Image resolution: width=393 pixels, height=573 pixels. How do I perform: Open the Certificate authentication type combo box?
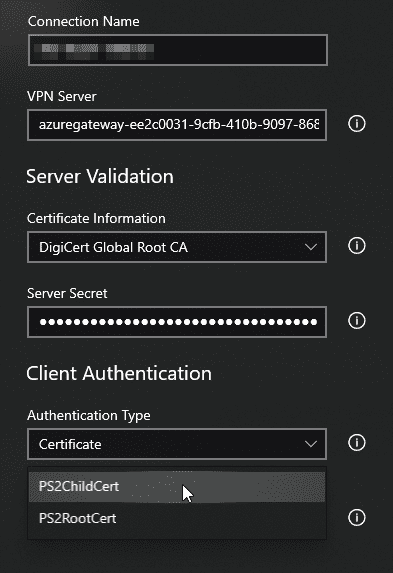click(x=177, y=444)
